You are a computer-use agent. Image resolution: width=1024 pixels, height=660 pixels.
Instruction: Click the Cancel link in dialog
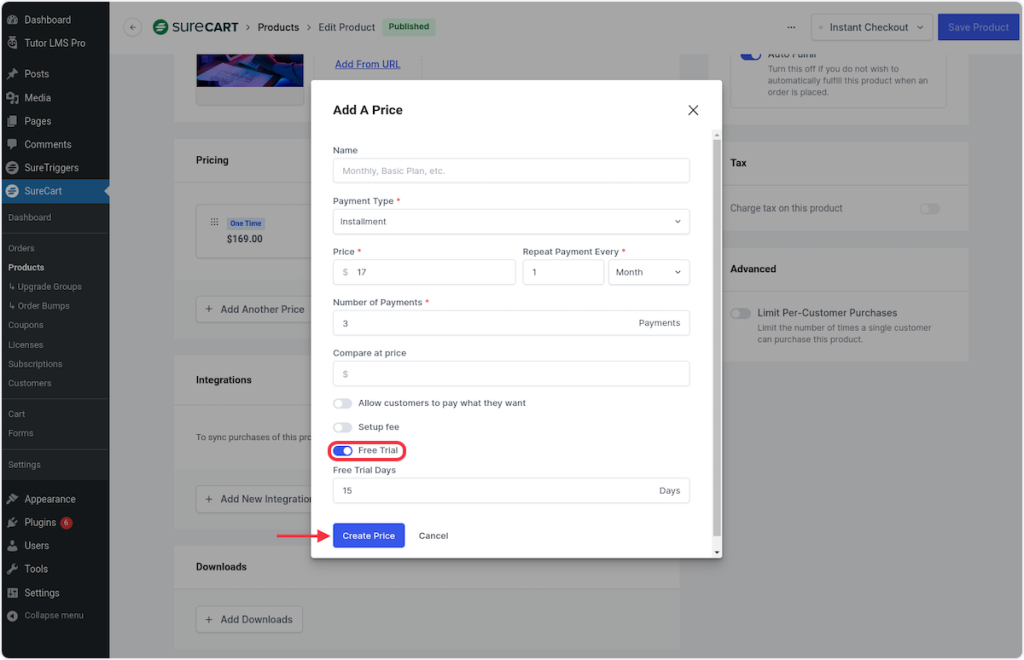[433, 536]
